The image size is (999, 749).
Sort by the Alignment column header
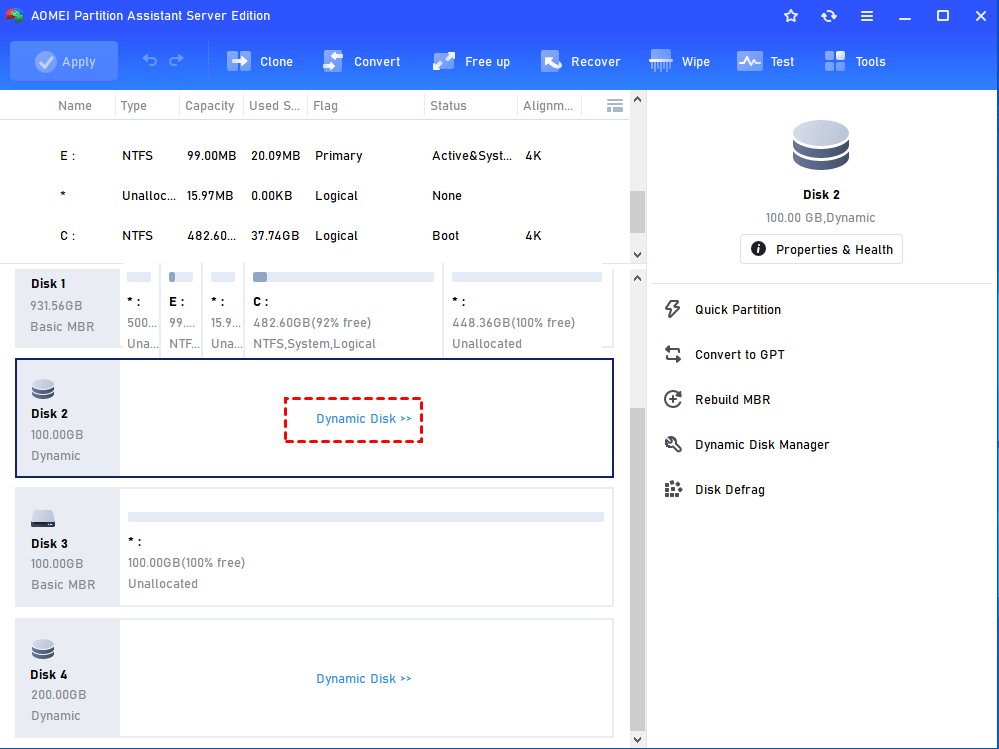[548, 106]
